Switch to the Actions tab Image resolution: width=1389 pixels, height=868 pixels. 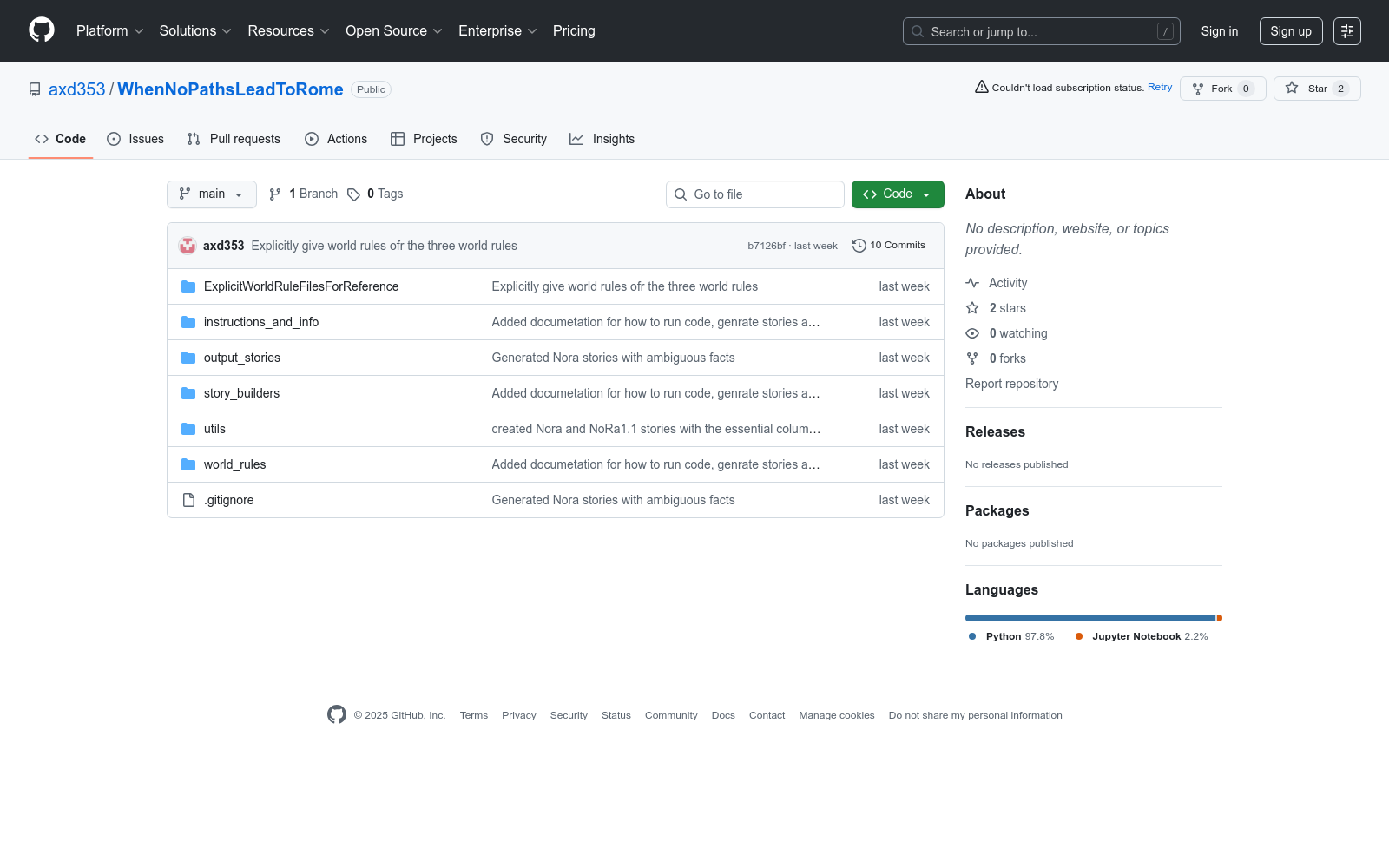(336, 139)
